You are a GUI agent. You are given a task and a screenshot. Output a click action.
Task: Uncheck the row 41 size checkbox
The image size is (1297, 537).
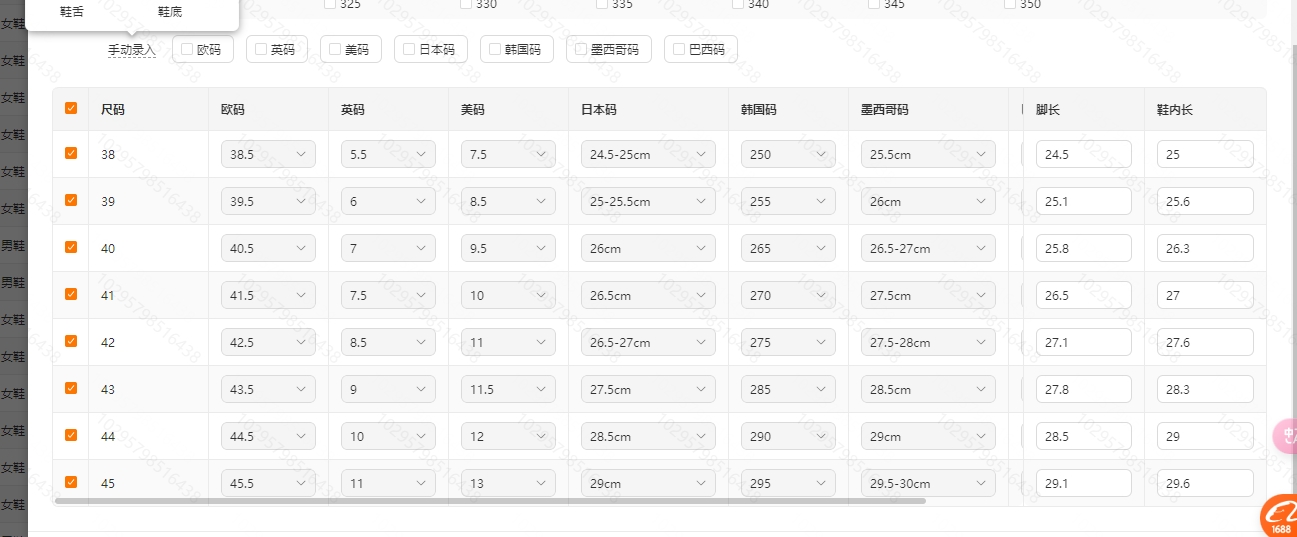click(71, 294)
